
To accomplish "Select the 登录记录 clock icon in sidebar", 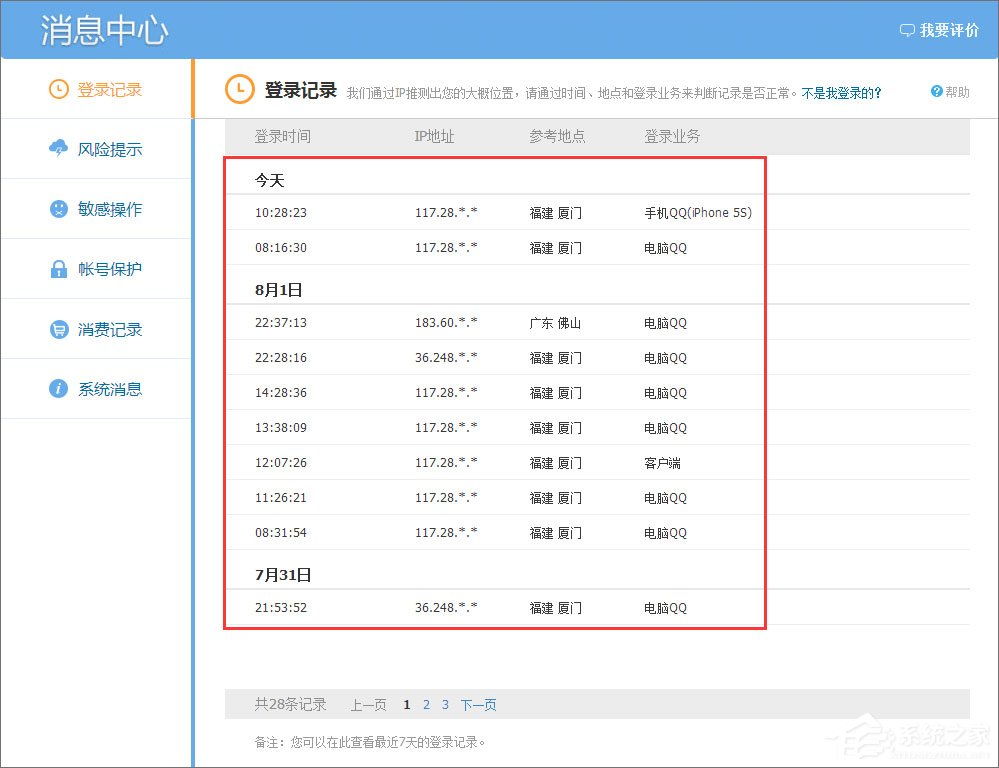I will (57, 89).
